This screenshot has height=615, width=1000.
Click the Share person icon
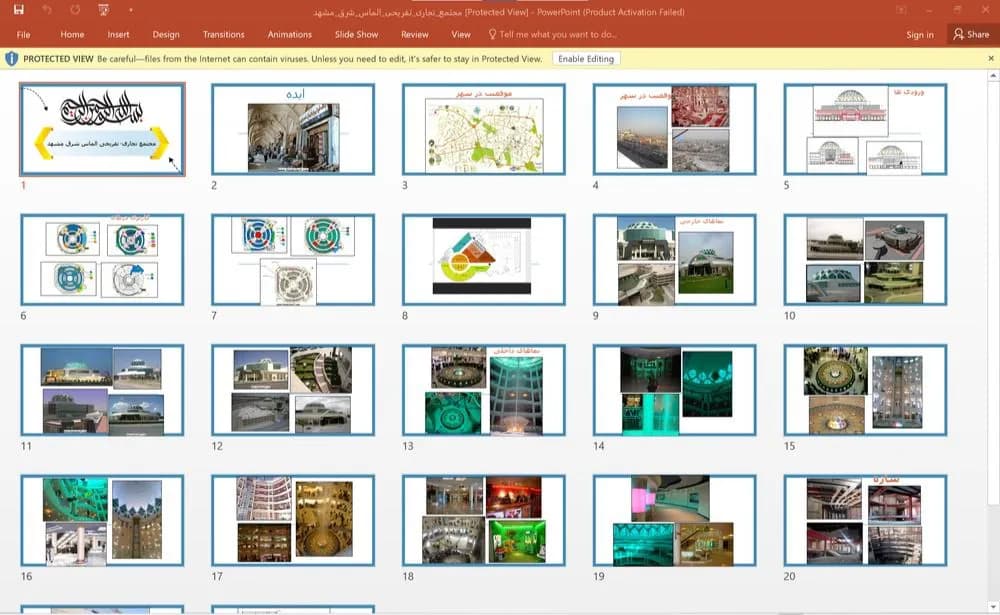[x=958, y=34]
